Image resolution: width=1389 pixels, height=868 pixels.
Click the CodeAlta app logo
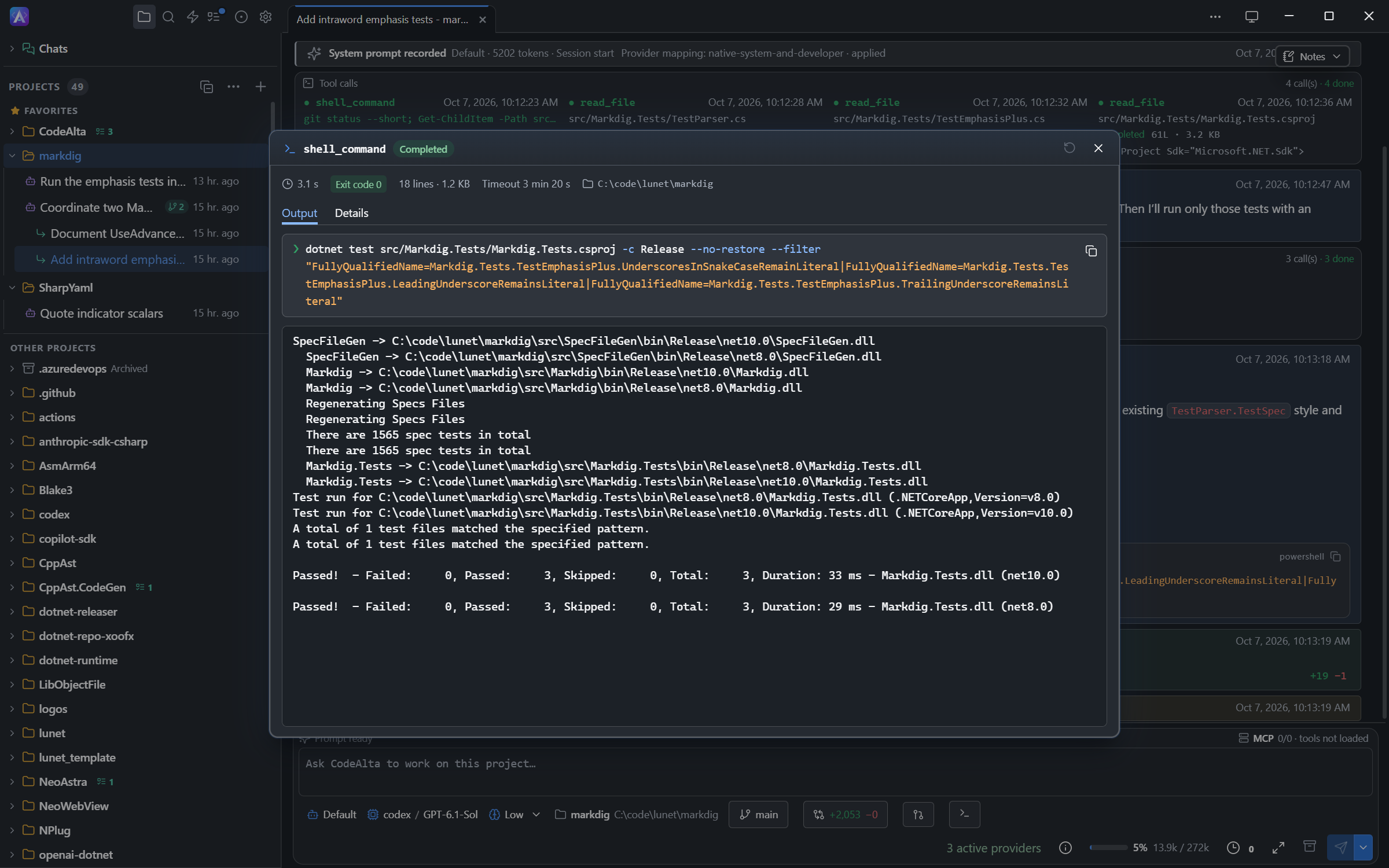(19, 17)
